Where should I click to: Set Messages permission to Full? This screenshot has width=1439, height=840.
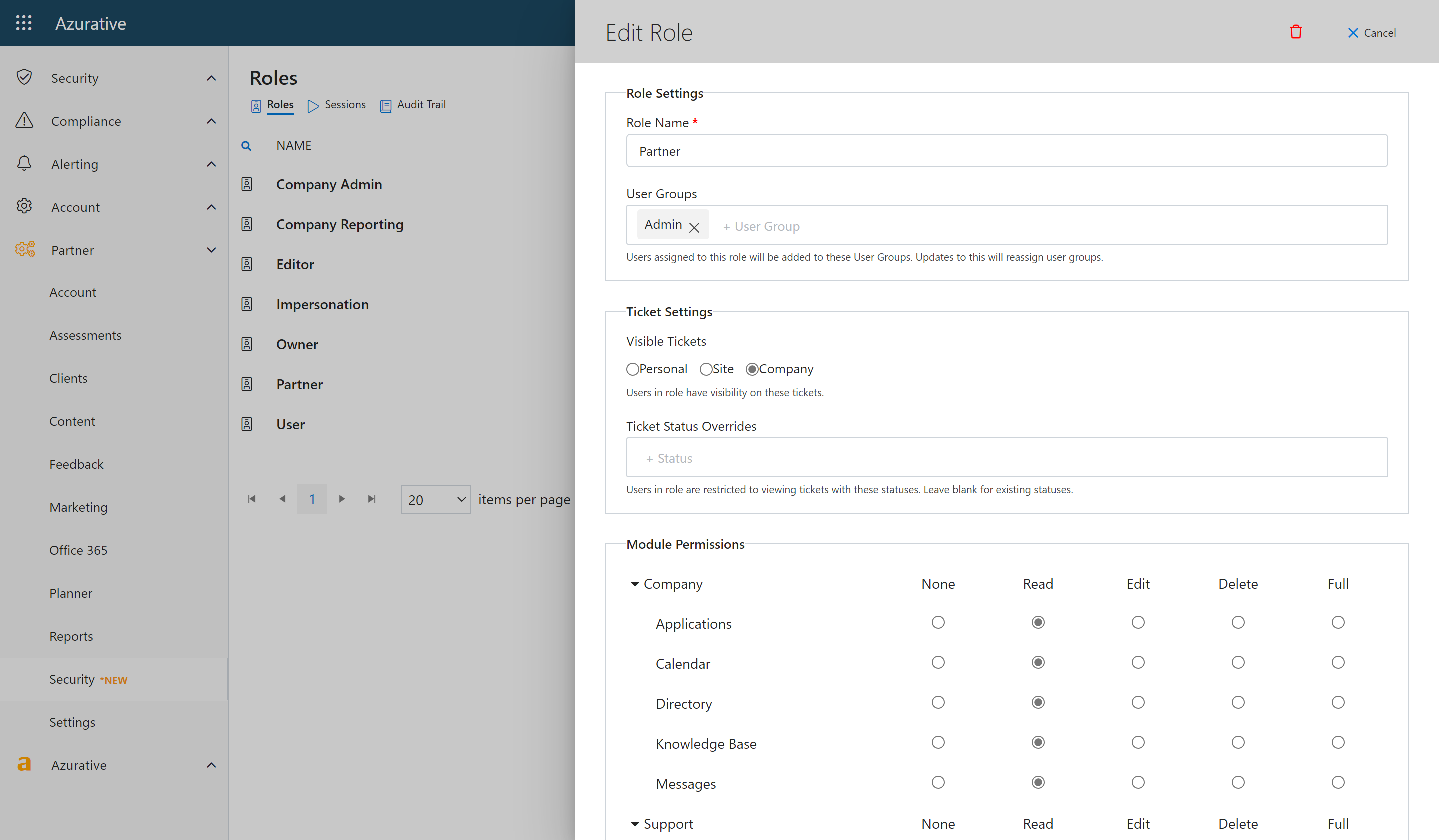1338,782
